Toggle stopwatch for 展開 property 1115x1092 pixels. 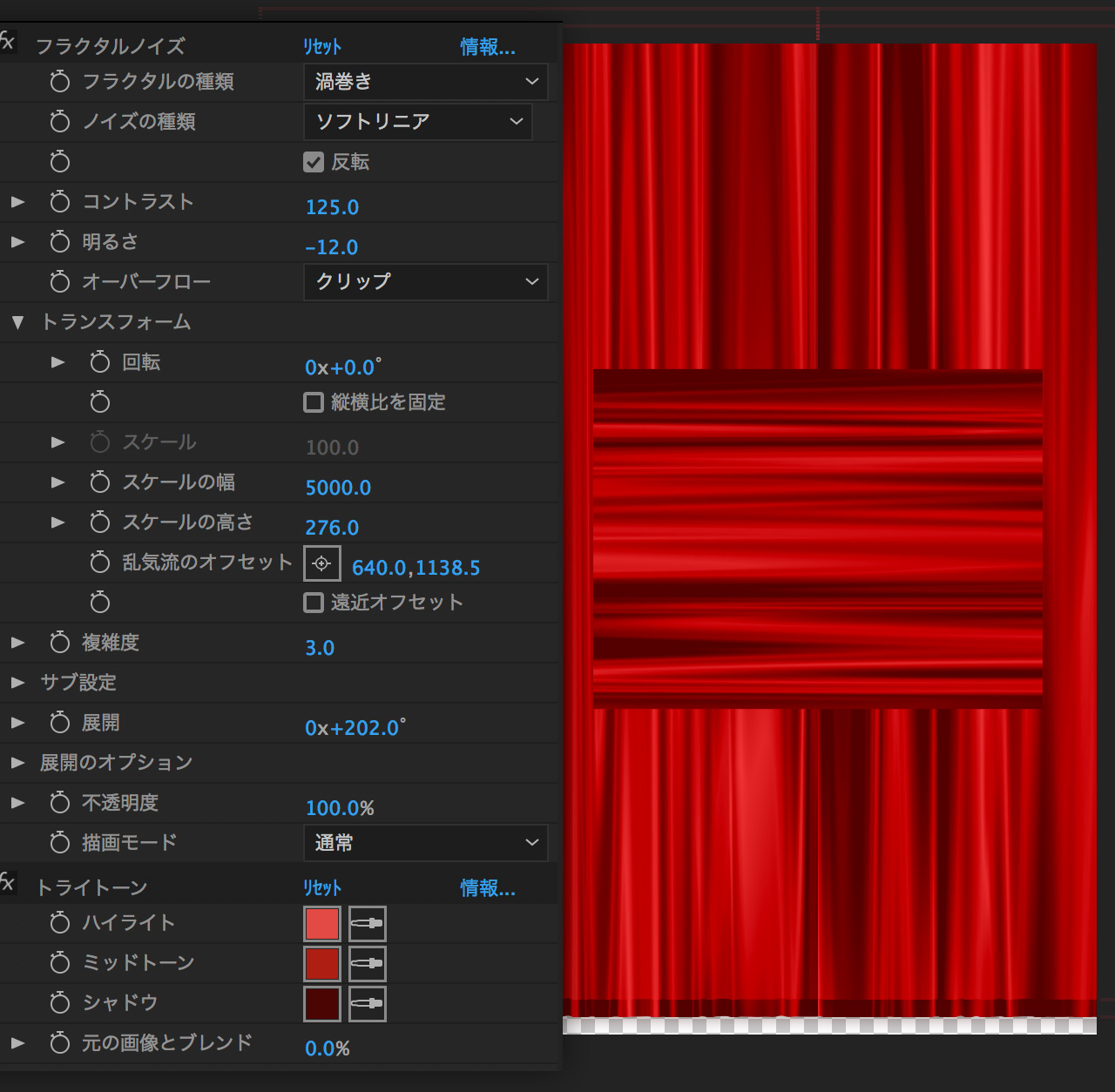click(59, 723)
